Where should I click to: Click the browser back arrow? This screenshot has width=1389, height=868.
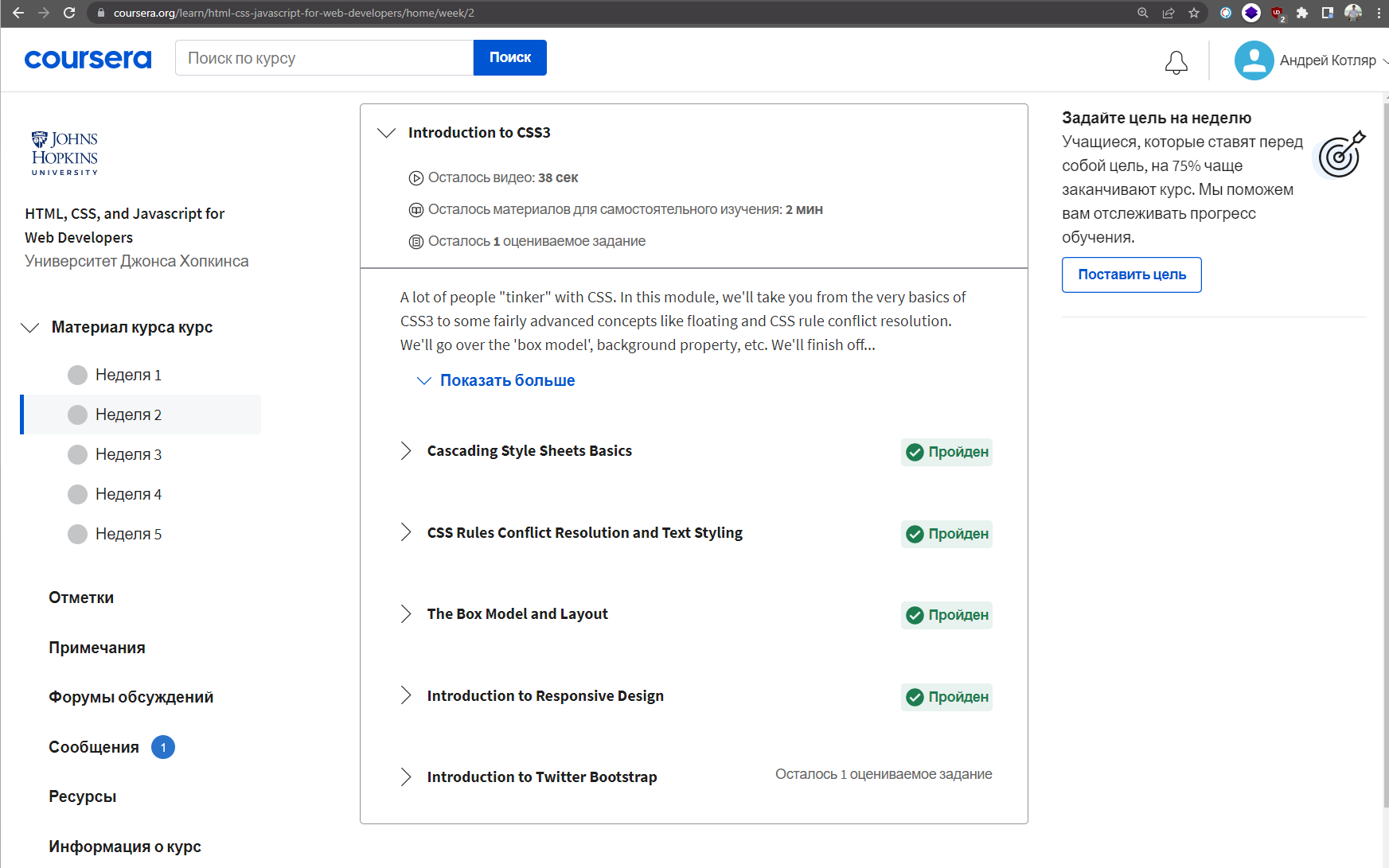[18, 13]
